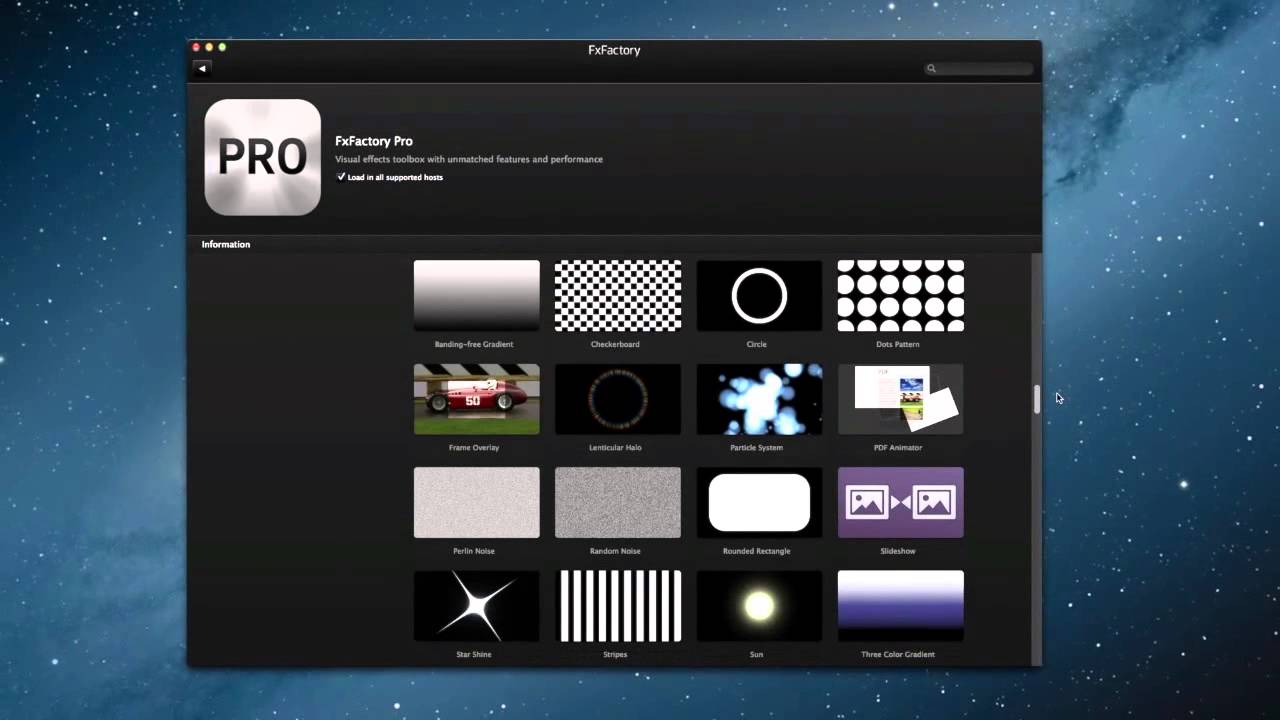The height and width of the screenshot is (720, 1280).
Task: Click the Checkerboard label text
Action: (615, 344)
